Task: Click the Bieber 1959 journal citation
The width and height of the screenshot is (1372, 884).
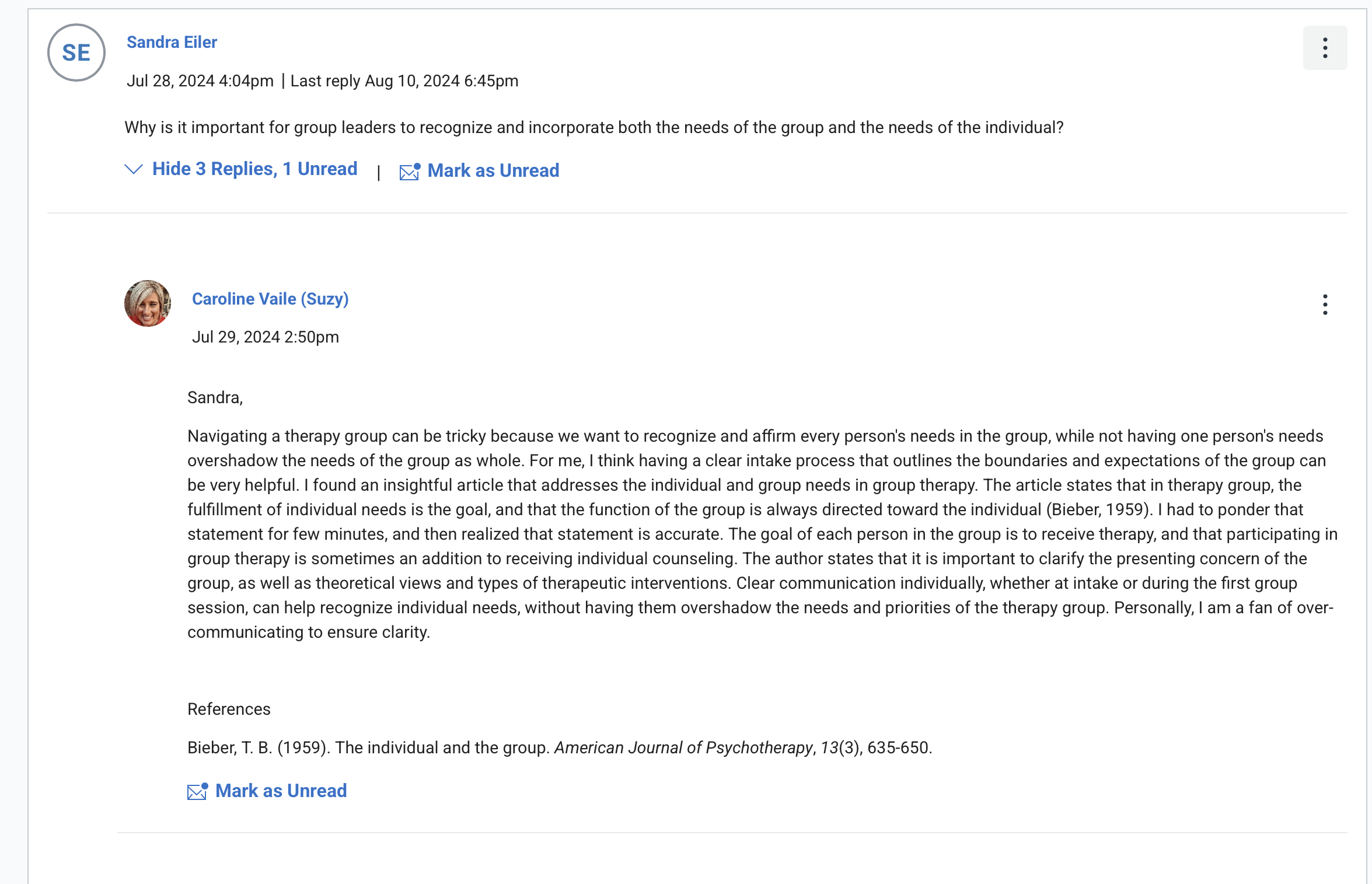Action: [559, 748]
